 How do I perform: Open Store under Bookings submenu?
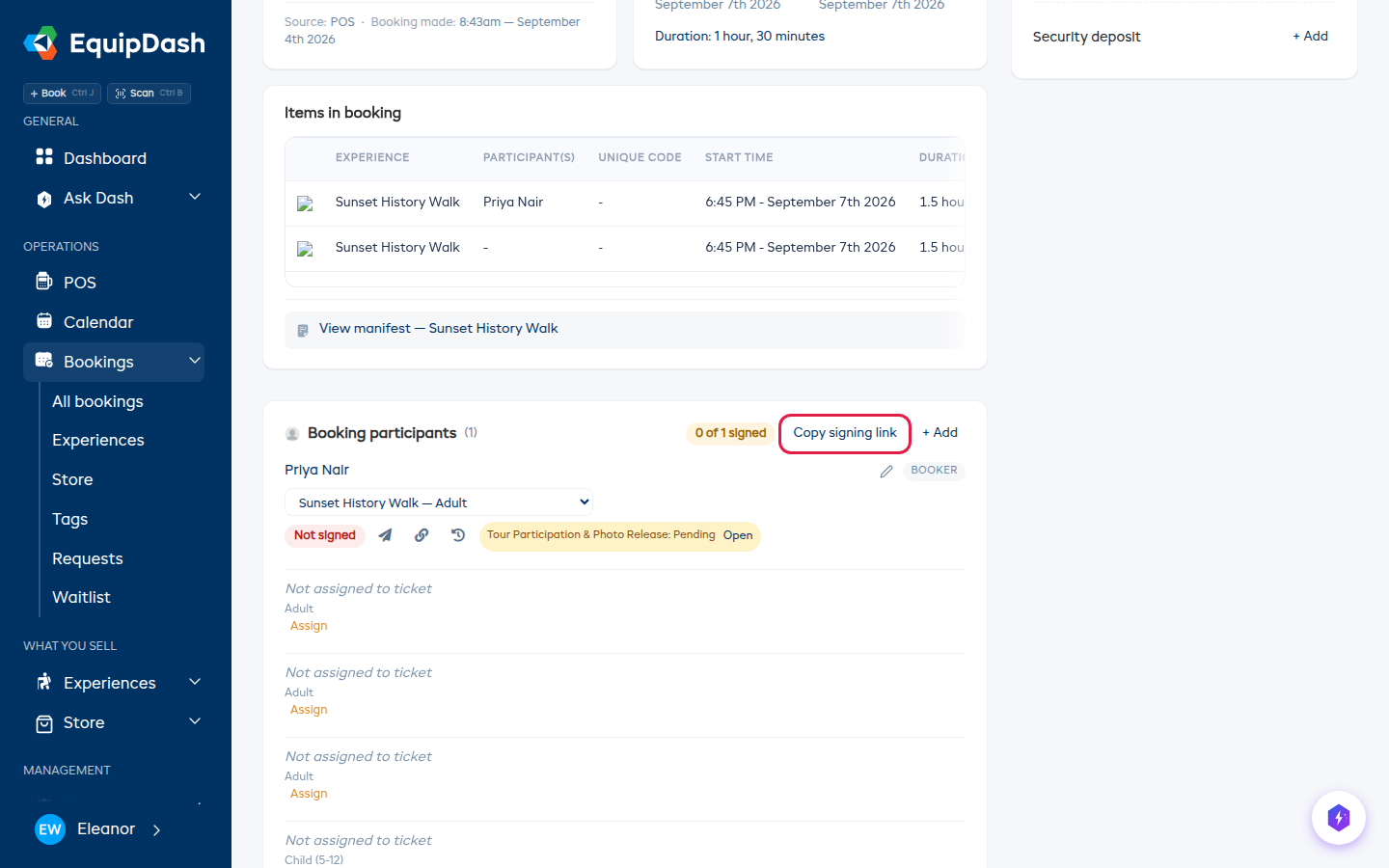click(x=72, y=479)
